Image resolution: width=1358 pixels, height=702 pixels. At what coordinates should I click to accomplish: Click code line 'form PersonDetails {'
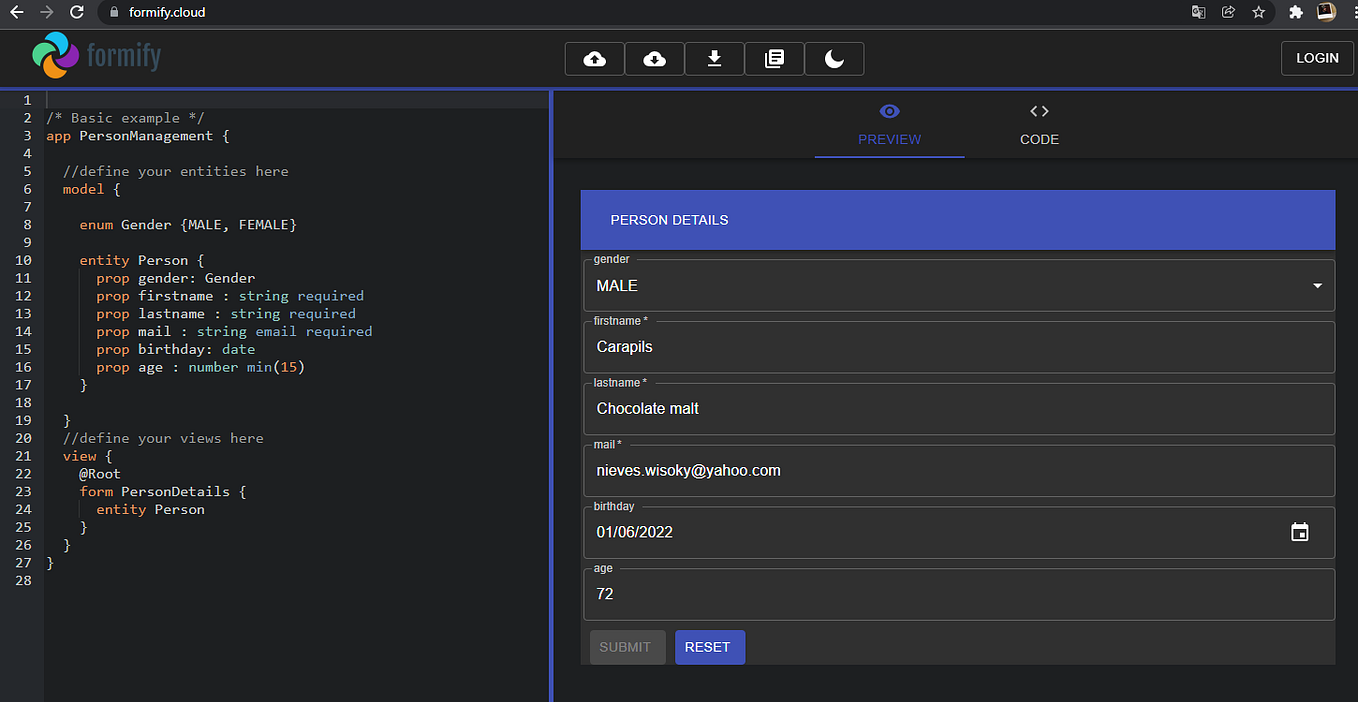coord(163,492)
